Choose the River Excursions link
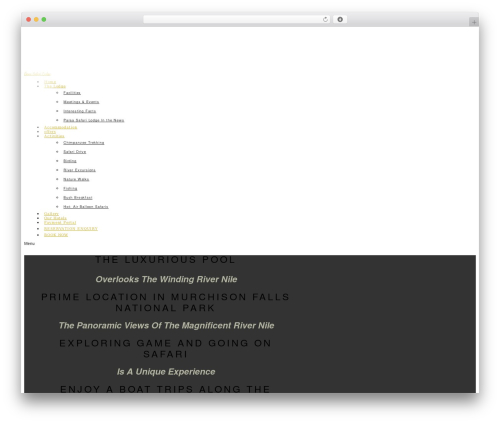This screenshot has height=423, width=500. pos(79,170)
